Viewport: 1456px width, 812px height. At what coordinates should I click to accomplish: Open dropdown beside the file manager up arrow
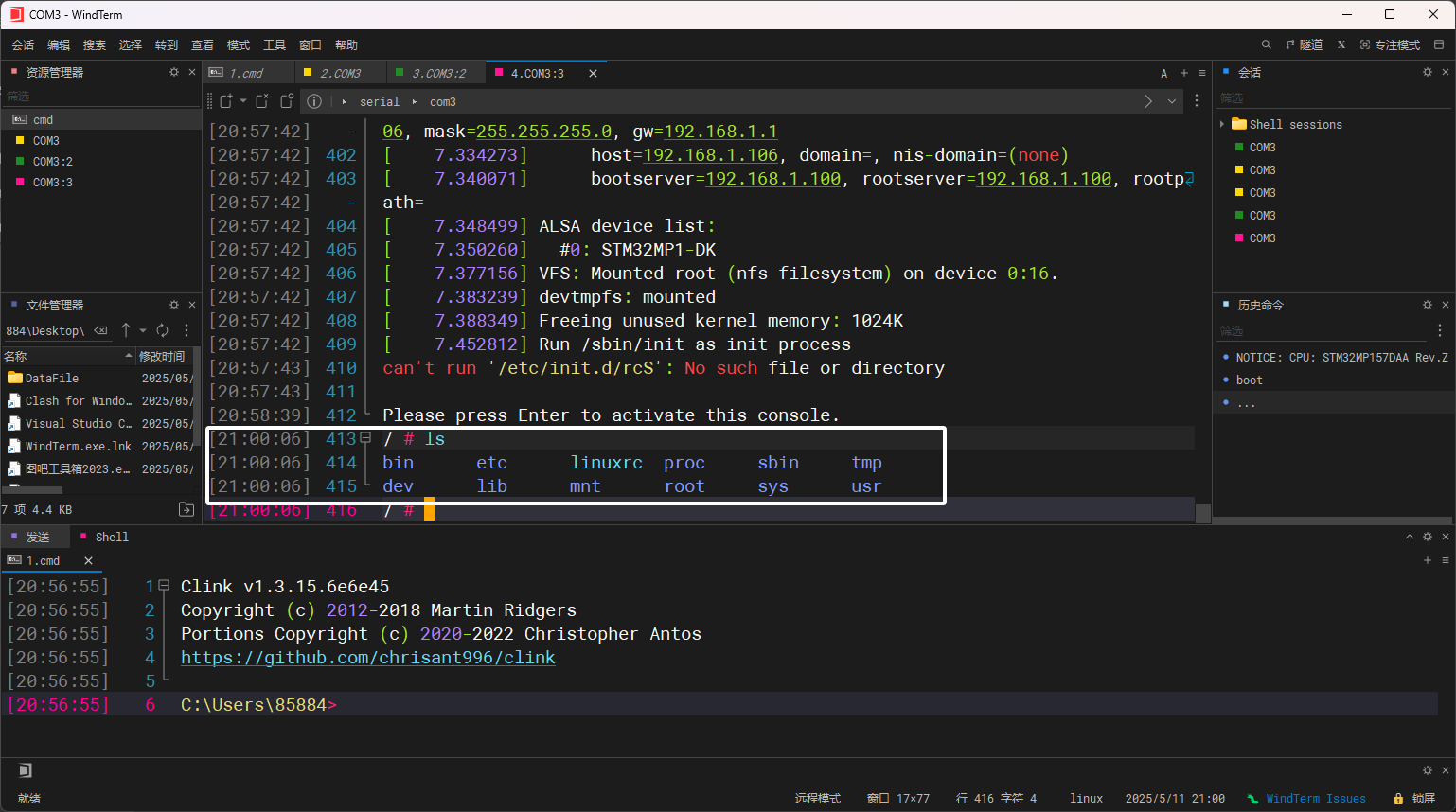(x=143, y=330)
